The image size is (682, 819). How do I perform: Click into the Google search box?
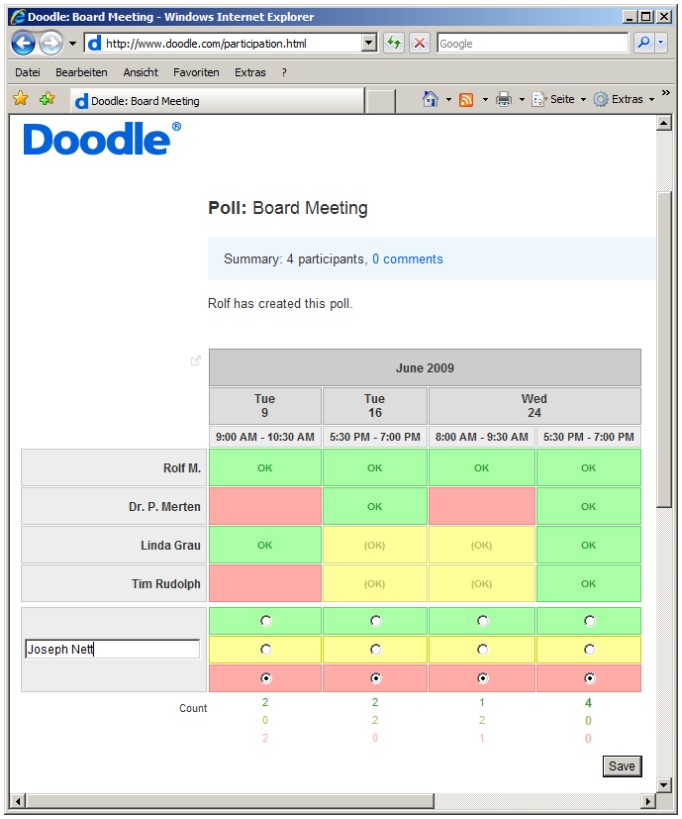[x=532, y=43]
